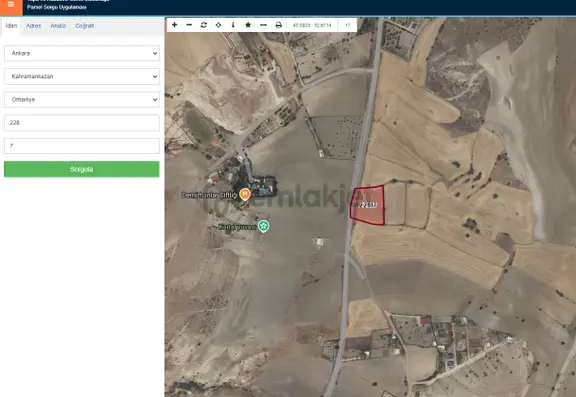Click the coordinates readout in toolbar

(x=312, y=25)
